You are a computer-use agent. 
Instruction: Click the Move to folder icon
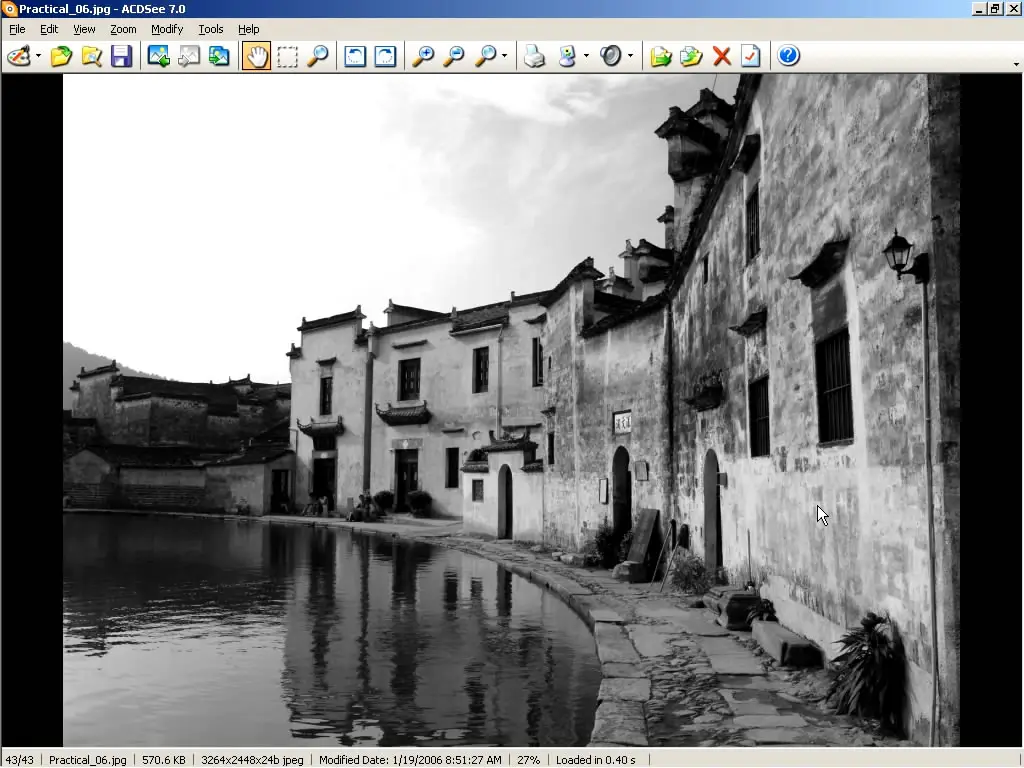(691, 56)
